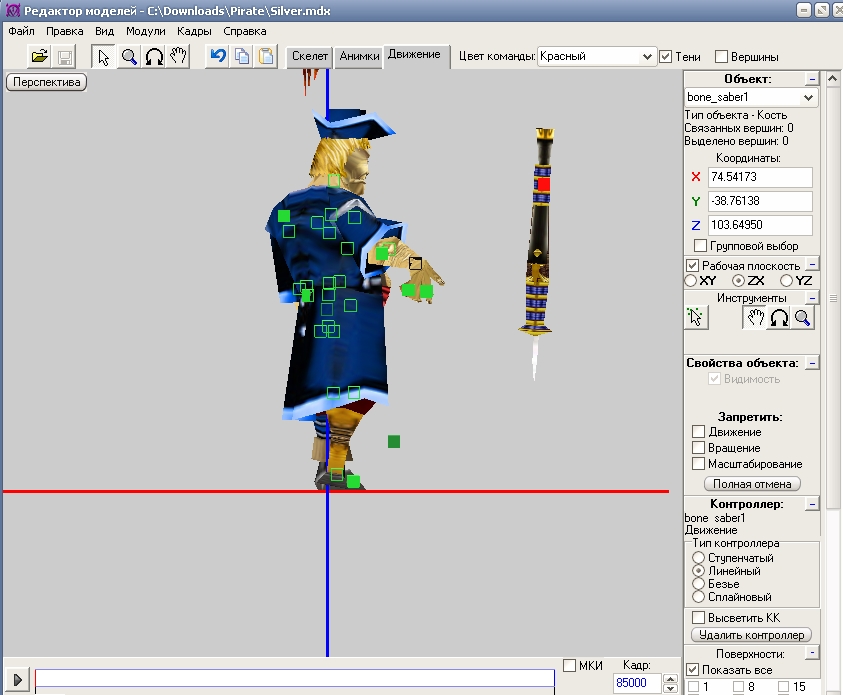
Task: Open the Модули menu
Action: click(x=145, y=31)
